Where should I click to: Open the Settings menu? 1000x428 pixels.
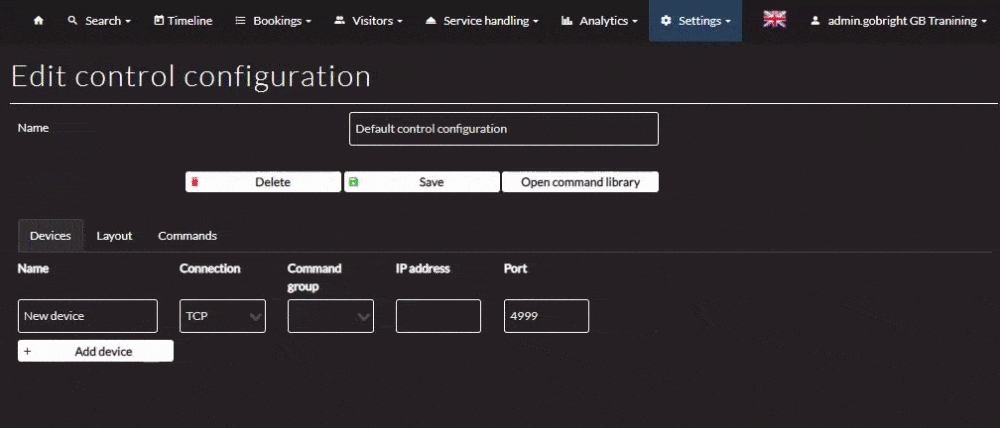(x=695, y=21)
